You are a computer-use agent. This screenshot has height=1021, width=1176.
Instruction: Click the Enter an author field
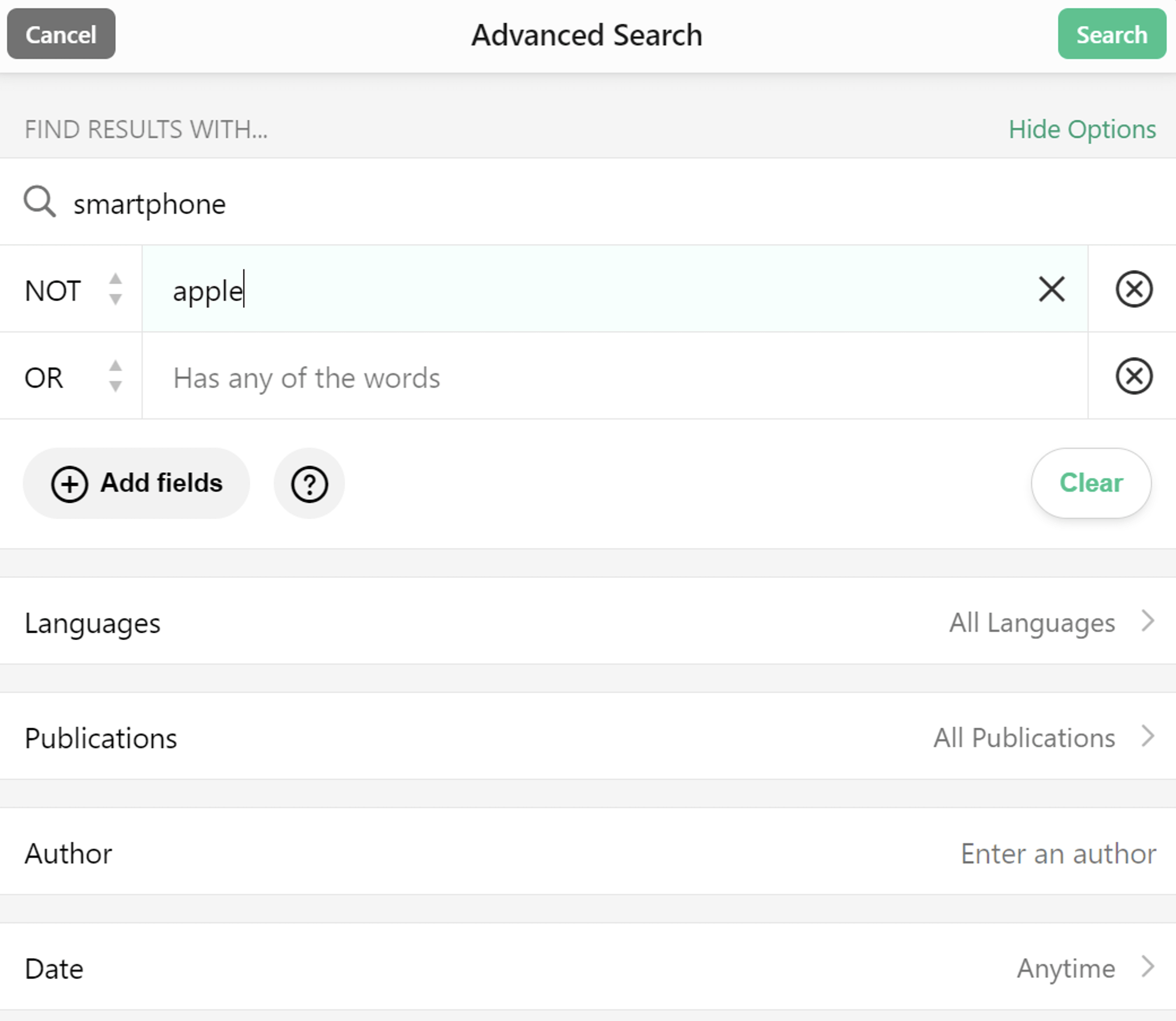pos(1058,853)
